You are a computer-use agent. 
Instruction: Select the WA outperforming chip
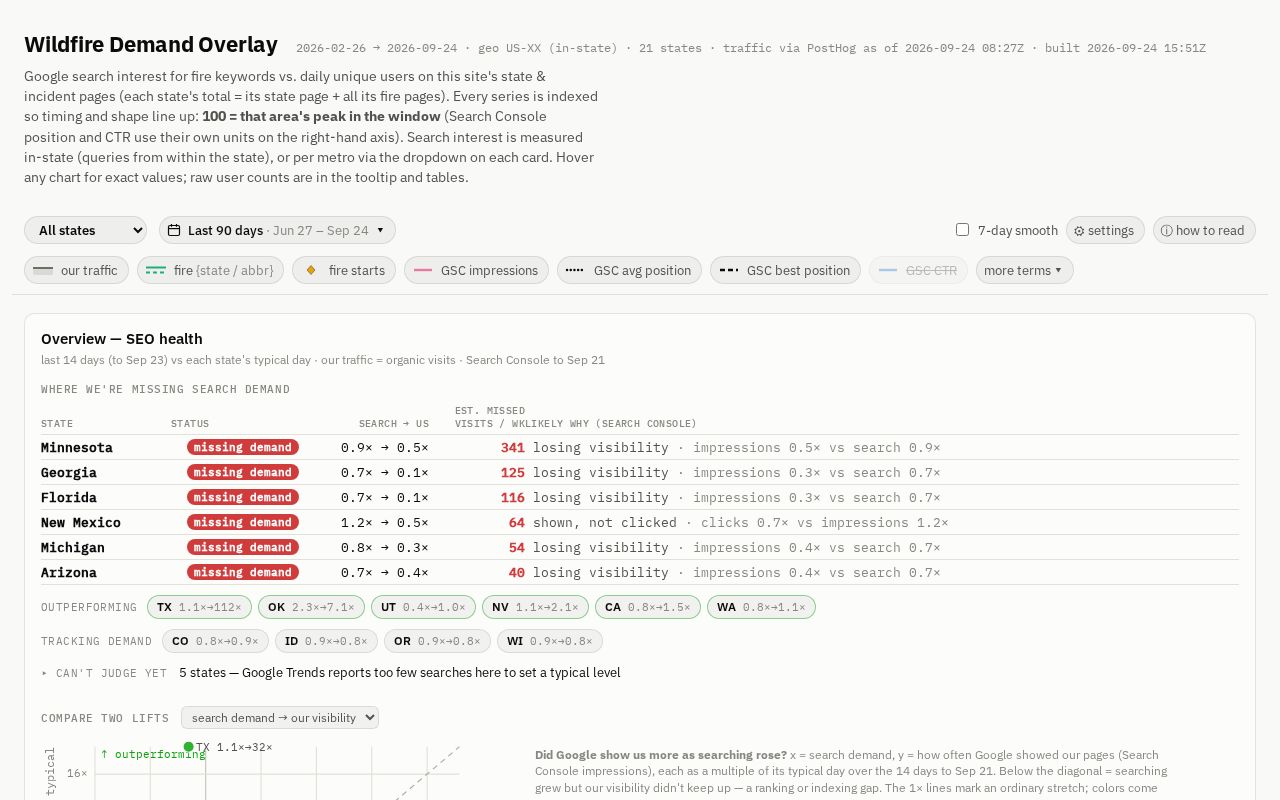tap(761, 607)
